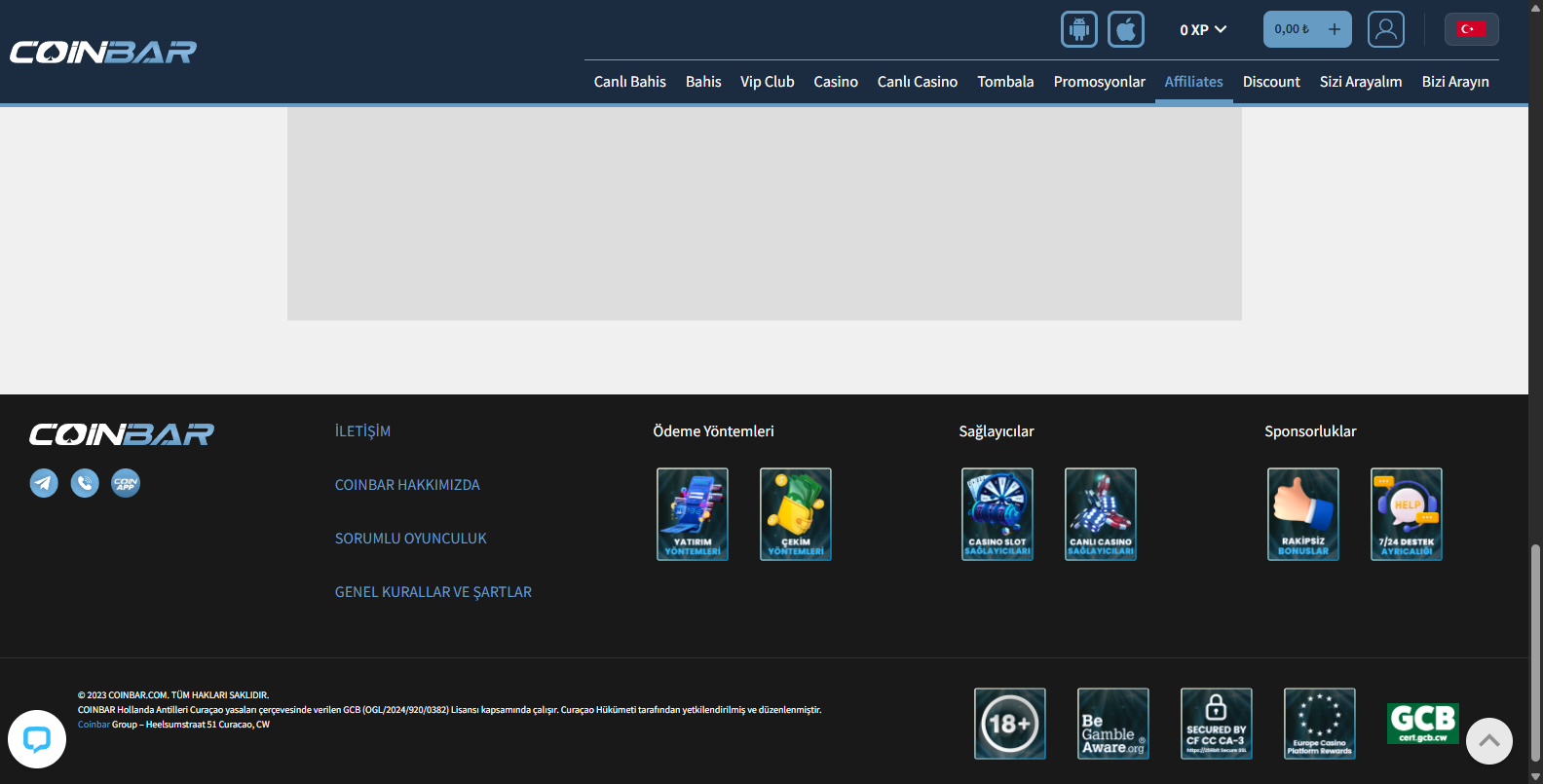Click Sizi Arayalım in navigation
Screen dimensions: 1543x784
pyautogui.click(x=1361, y=82)
